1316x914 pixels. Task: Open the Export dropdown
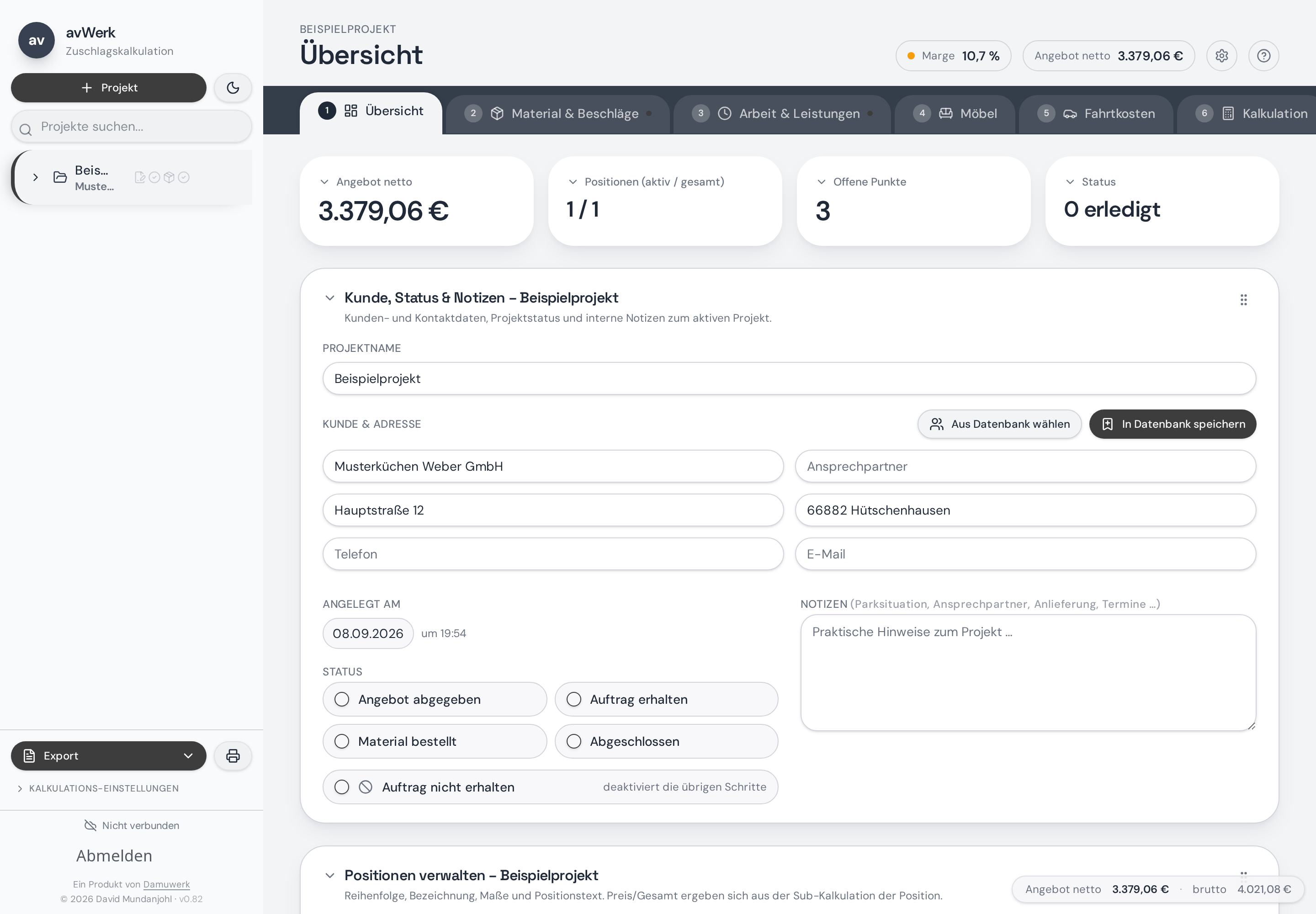(109, 755)
